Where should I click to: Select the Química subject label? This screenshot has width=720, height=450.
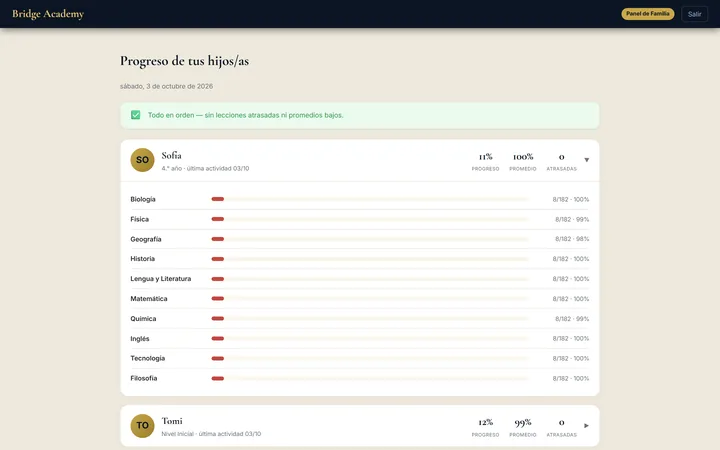click(143, 319)
